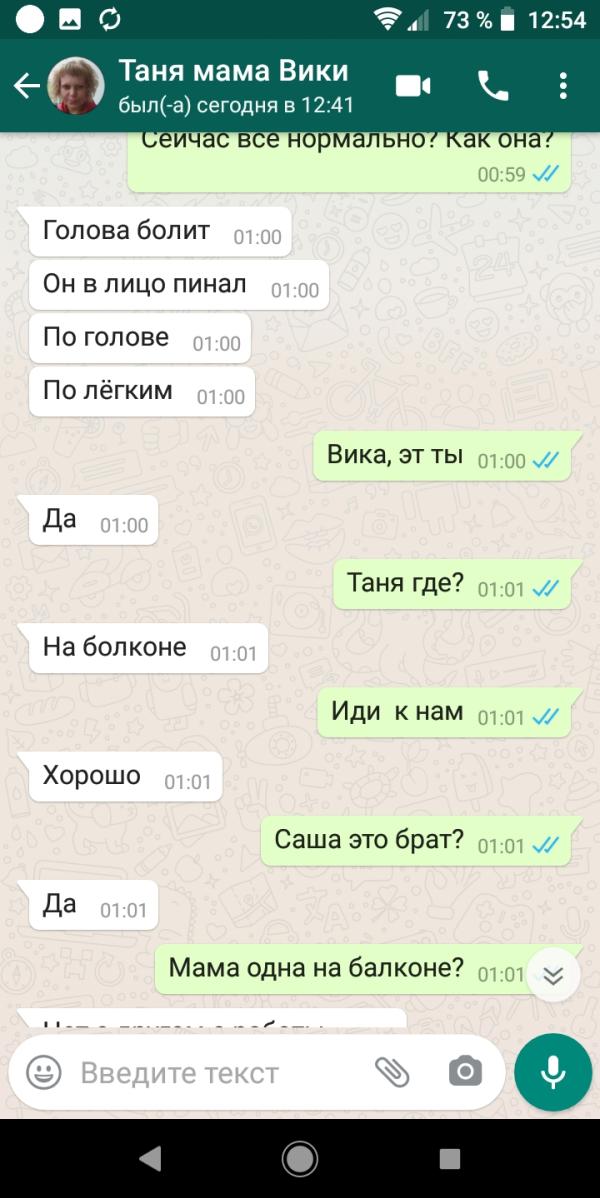Focus the 'Введите текст' input field
This screenshot has height=1198, width=600.
222,1073
